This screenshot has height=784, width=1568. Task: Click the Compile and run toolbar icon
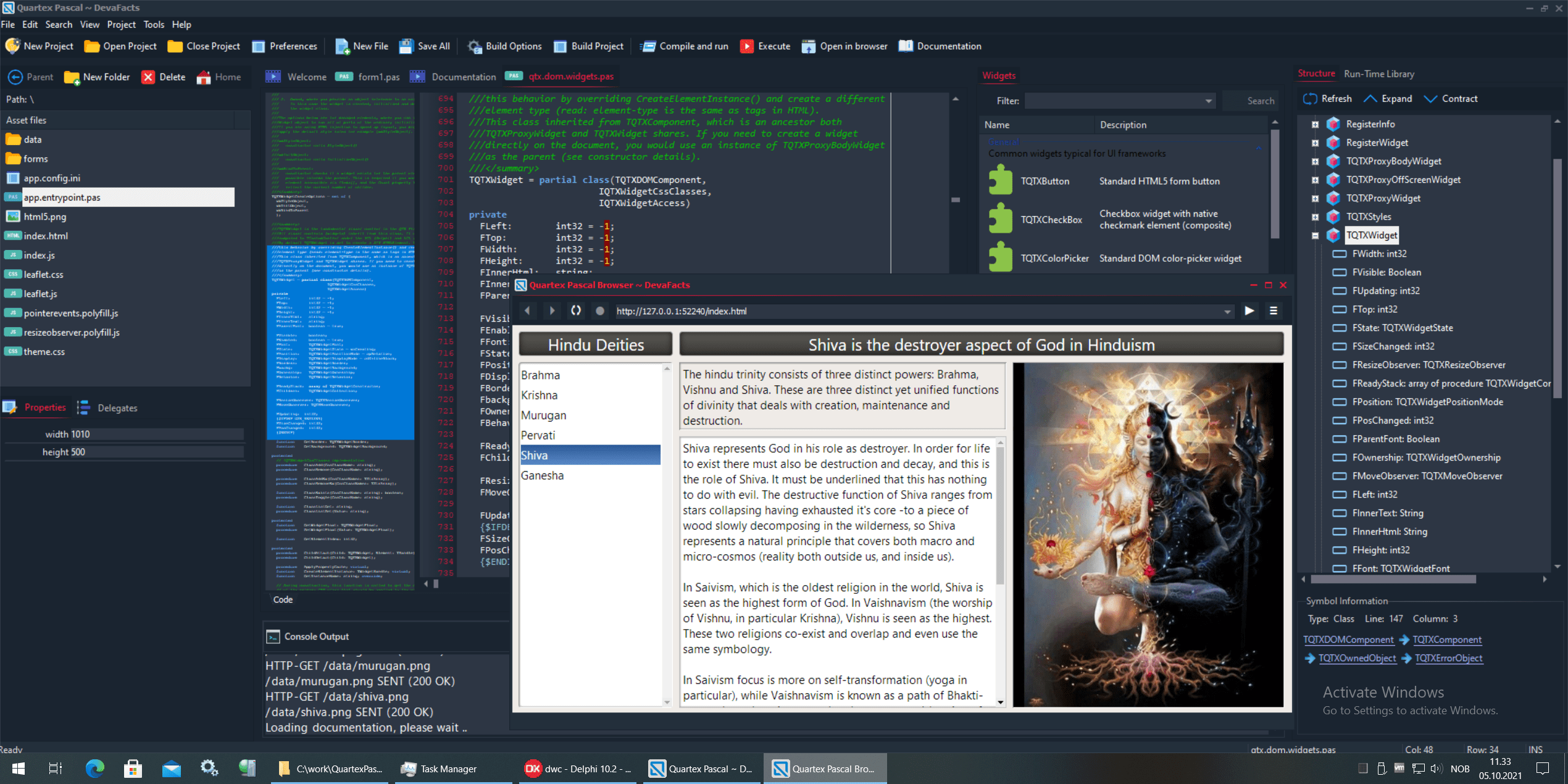pos(648,46)
